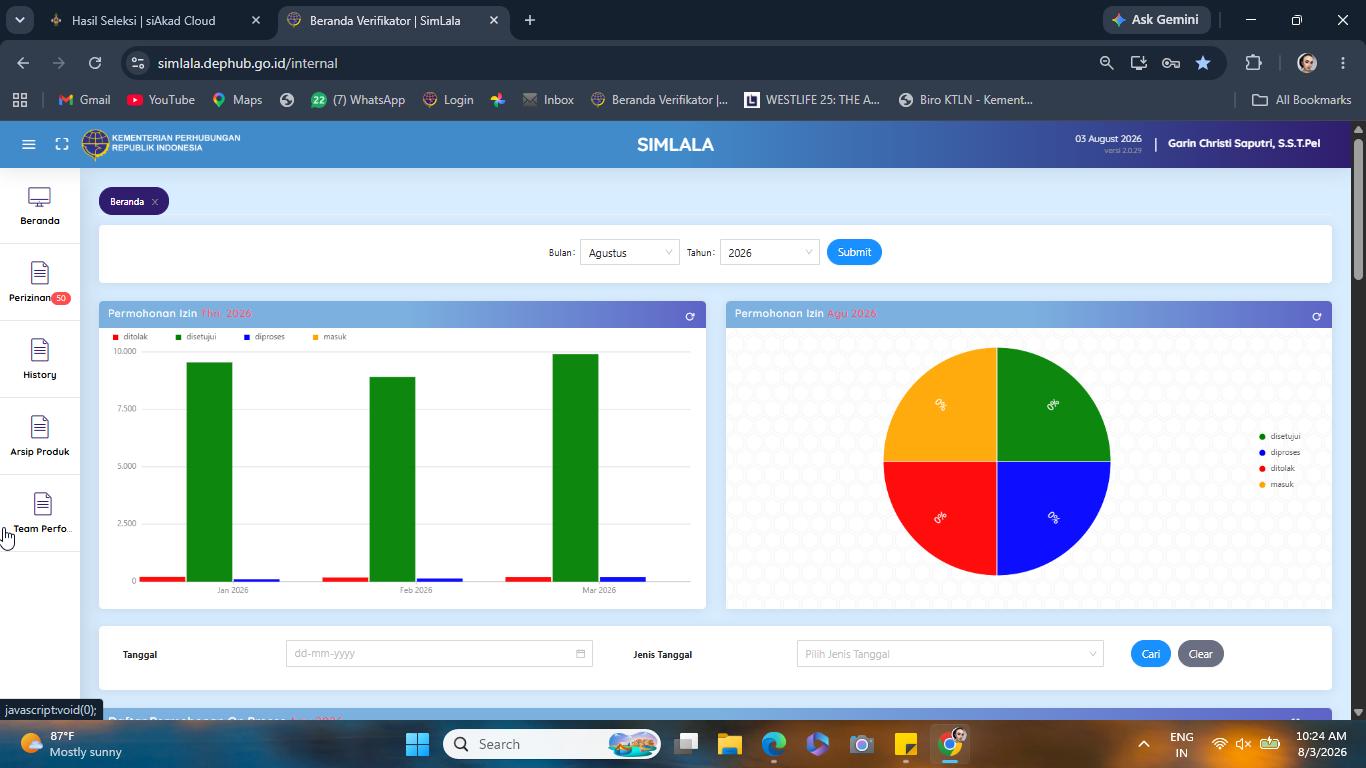Toggle masuk series in pie chart legend
This screenshot has width=1366, height=768.
1276,484
